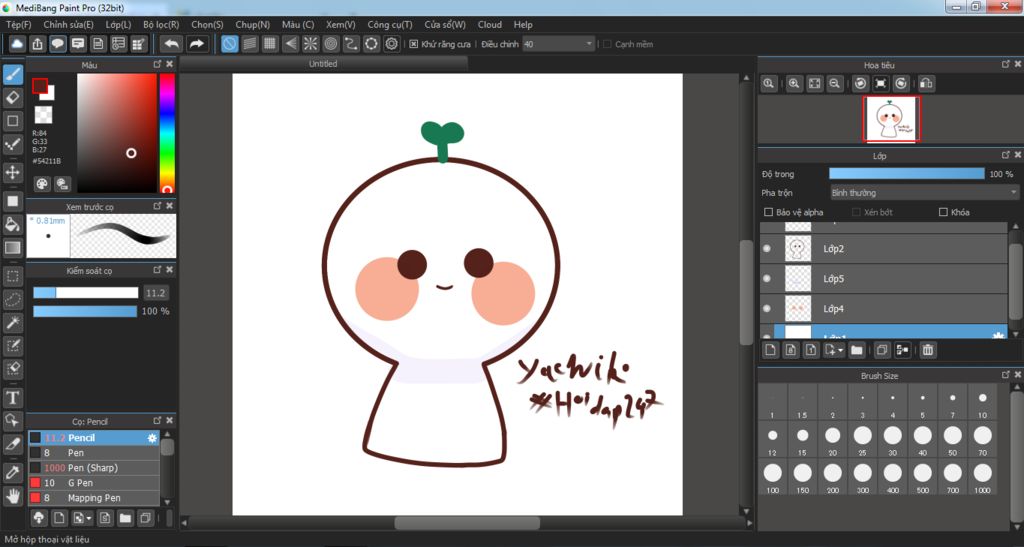This screenshot has width=1024, height=547.
Task: Enable the Khóa layer lock checkbox
Action: pyautogui.click(x=943, y=212)
